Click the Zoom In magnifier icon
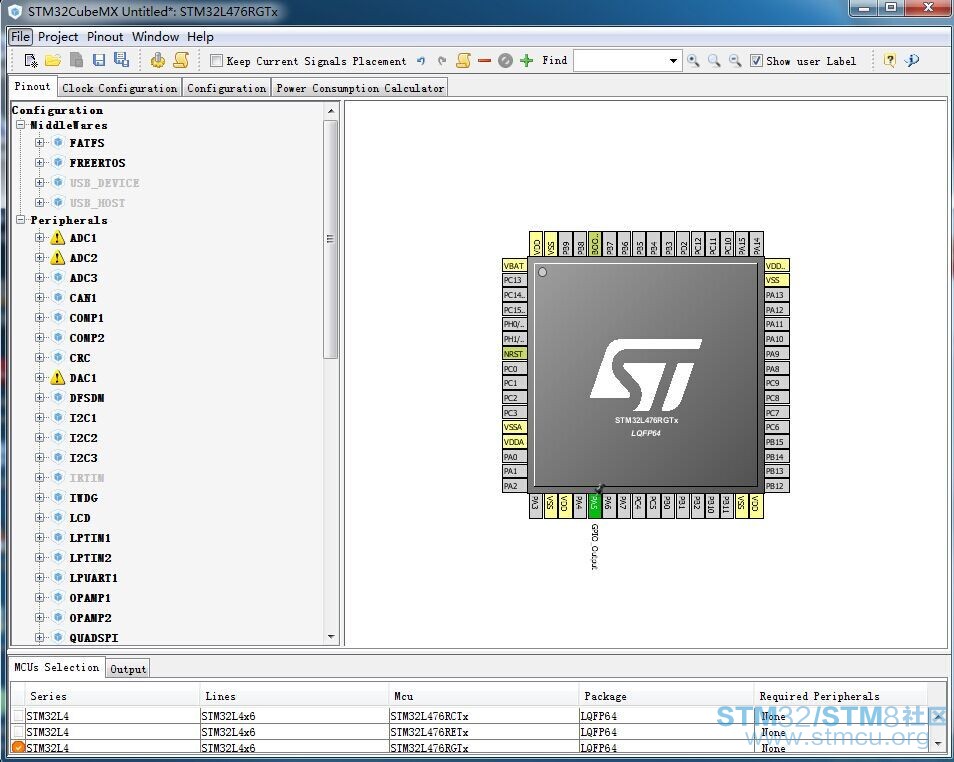This screenshot has width=954, height=762. (693, 60)
